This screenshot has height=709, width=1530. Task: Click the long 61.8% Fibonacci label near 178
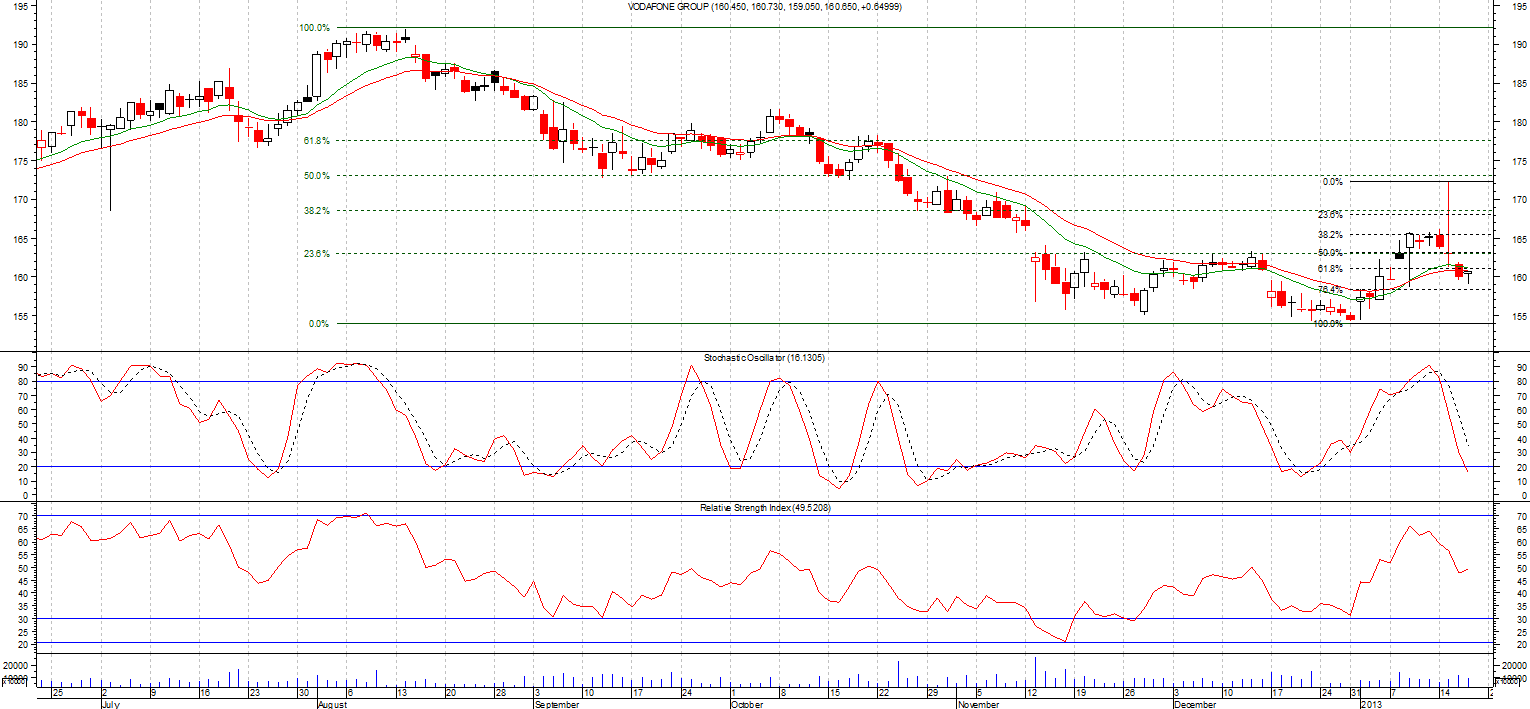(x=316, y=141)
